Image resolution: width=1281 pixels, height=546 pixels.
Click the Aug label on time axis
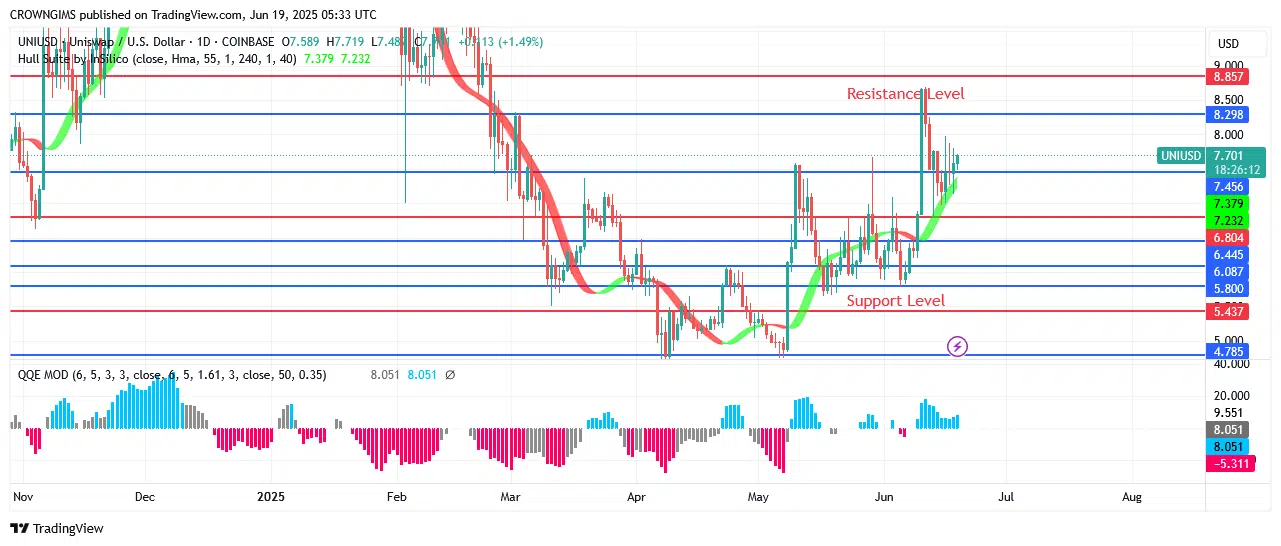coord(1132,496)
